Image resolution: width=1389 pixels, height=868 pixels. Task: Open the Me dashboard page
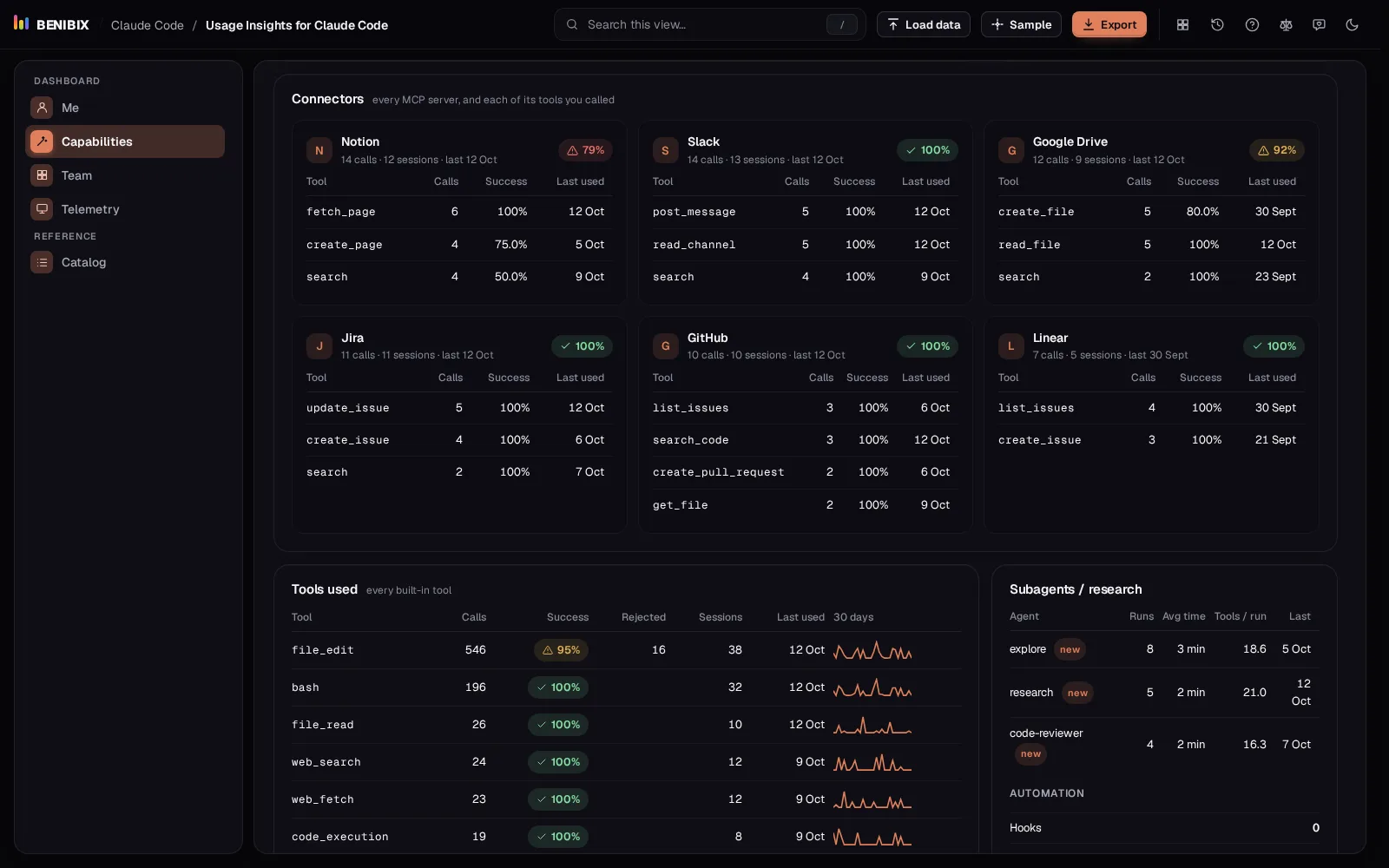125,108
